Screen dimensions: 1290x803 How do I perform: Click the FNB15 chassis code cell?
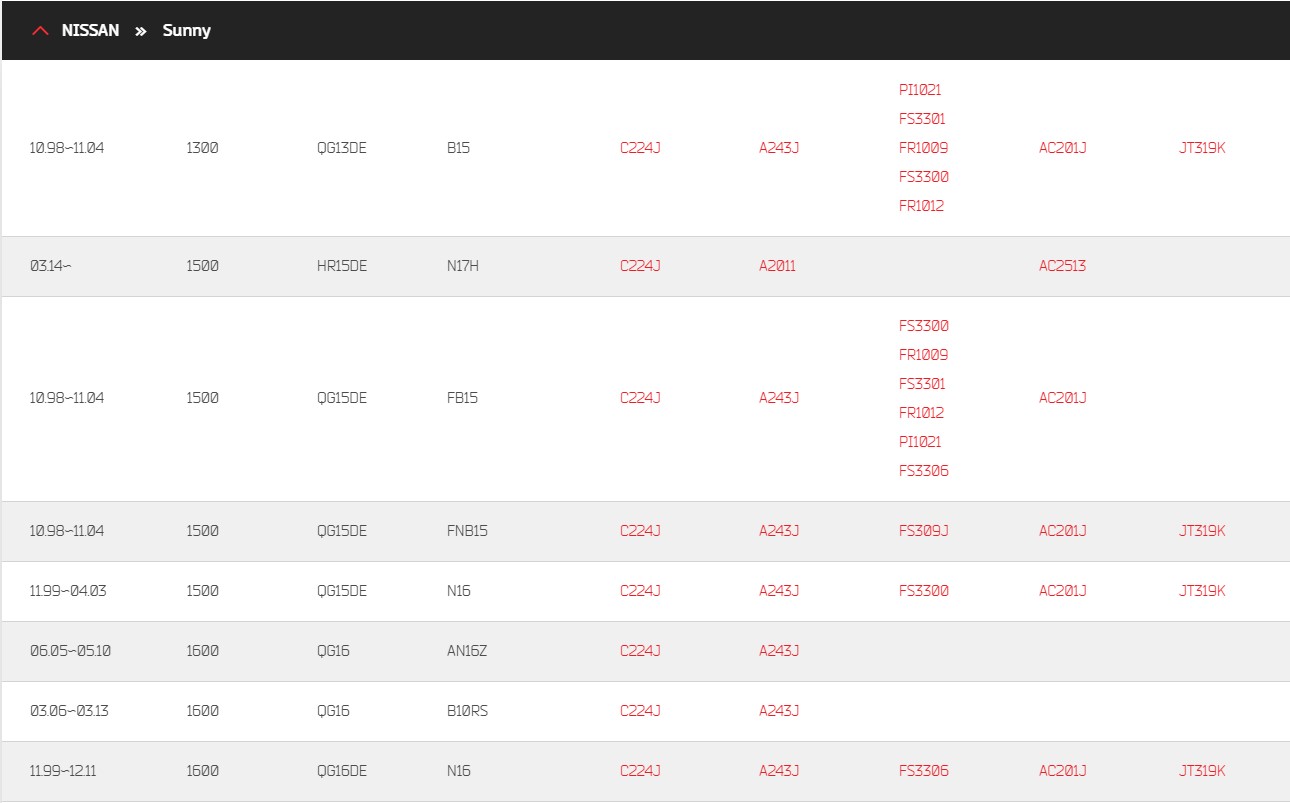pyautogui.click(x=467, y=531)
